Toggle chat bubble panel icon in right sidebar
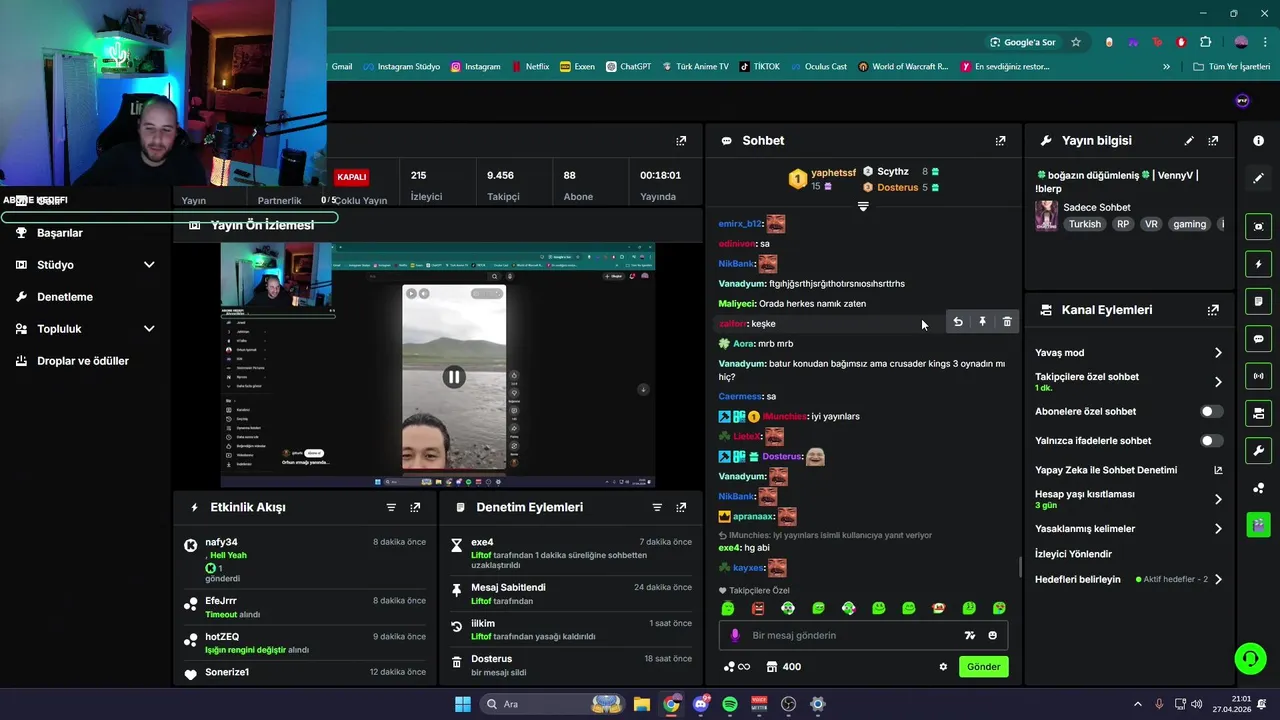The image size is (1280, 720). coord(1258,339)
